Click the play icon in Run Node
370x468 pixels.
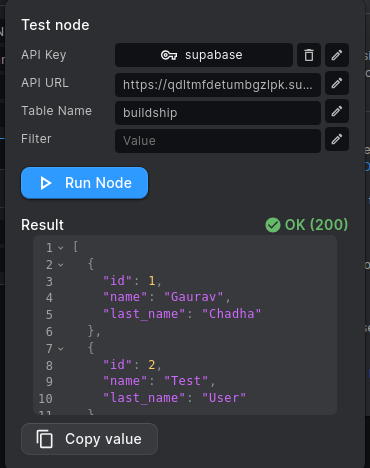45,183
